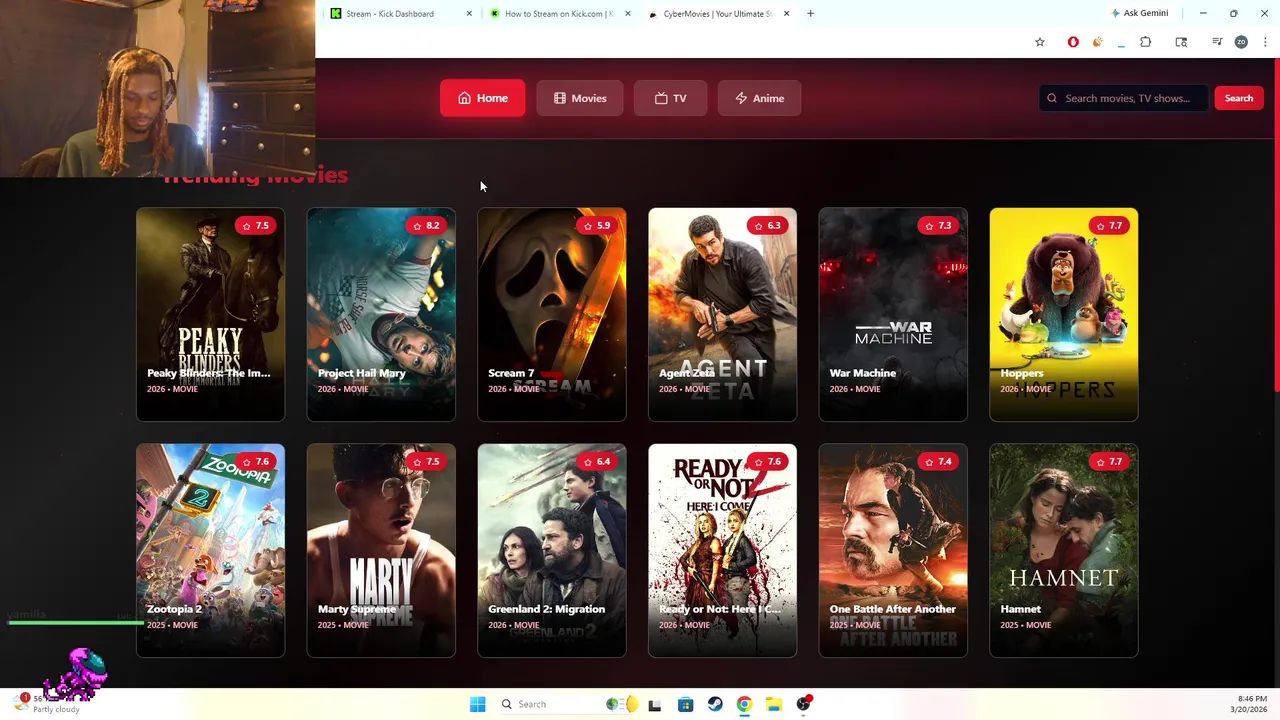Close the CyberMovies tab

[786, 13]
